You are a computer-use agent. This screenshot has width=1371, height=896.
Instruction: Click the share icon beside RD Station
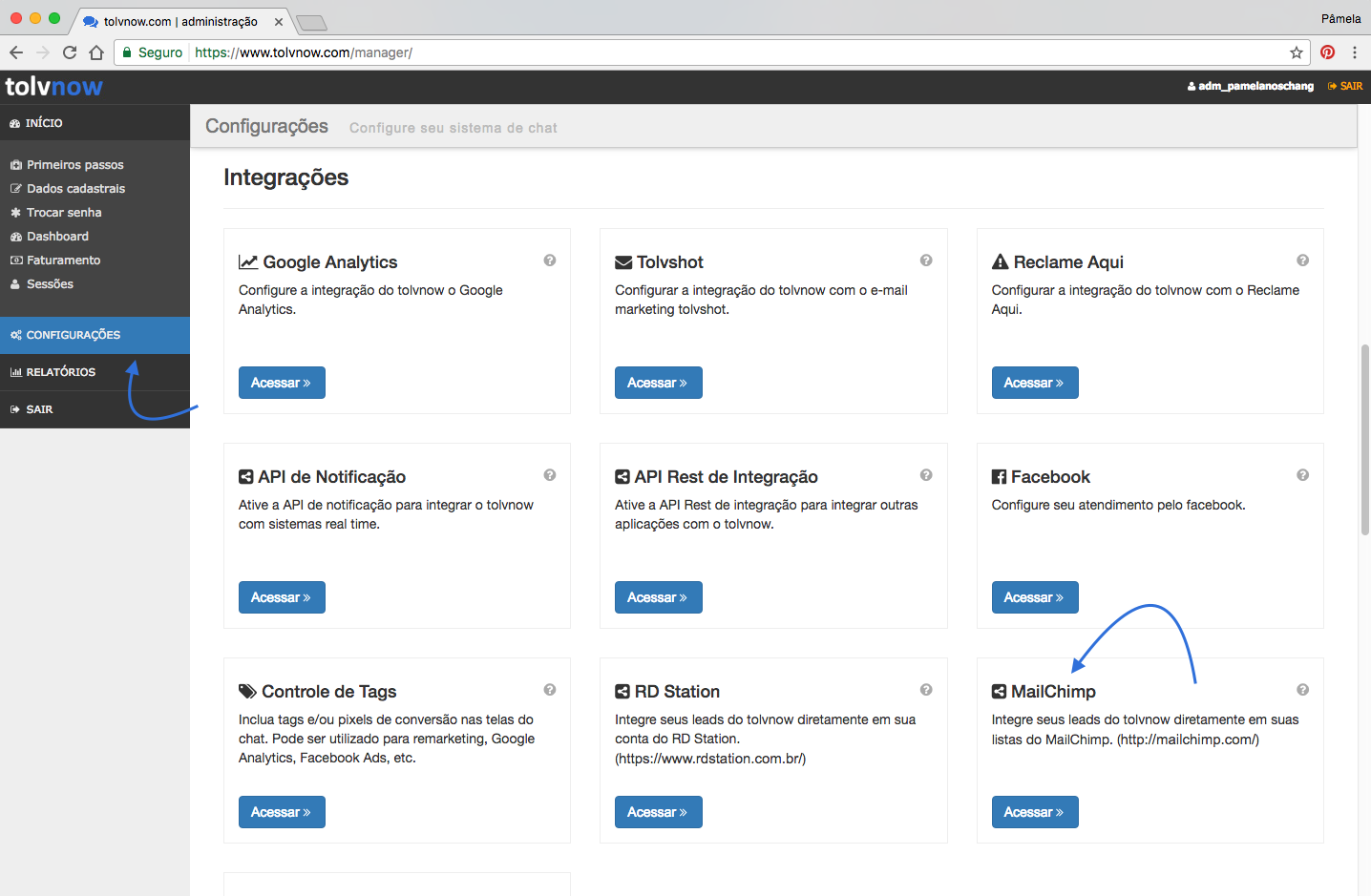[x=622, y=692]
